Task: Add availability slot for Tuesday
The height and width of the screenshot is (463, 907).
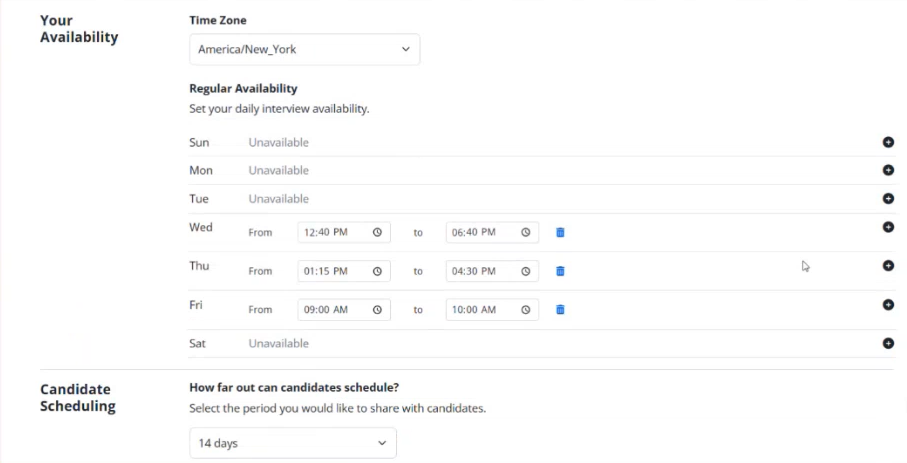Action: pos(888,199)
